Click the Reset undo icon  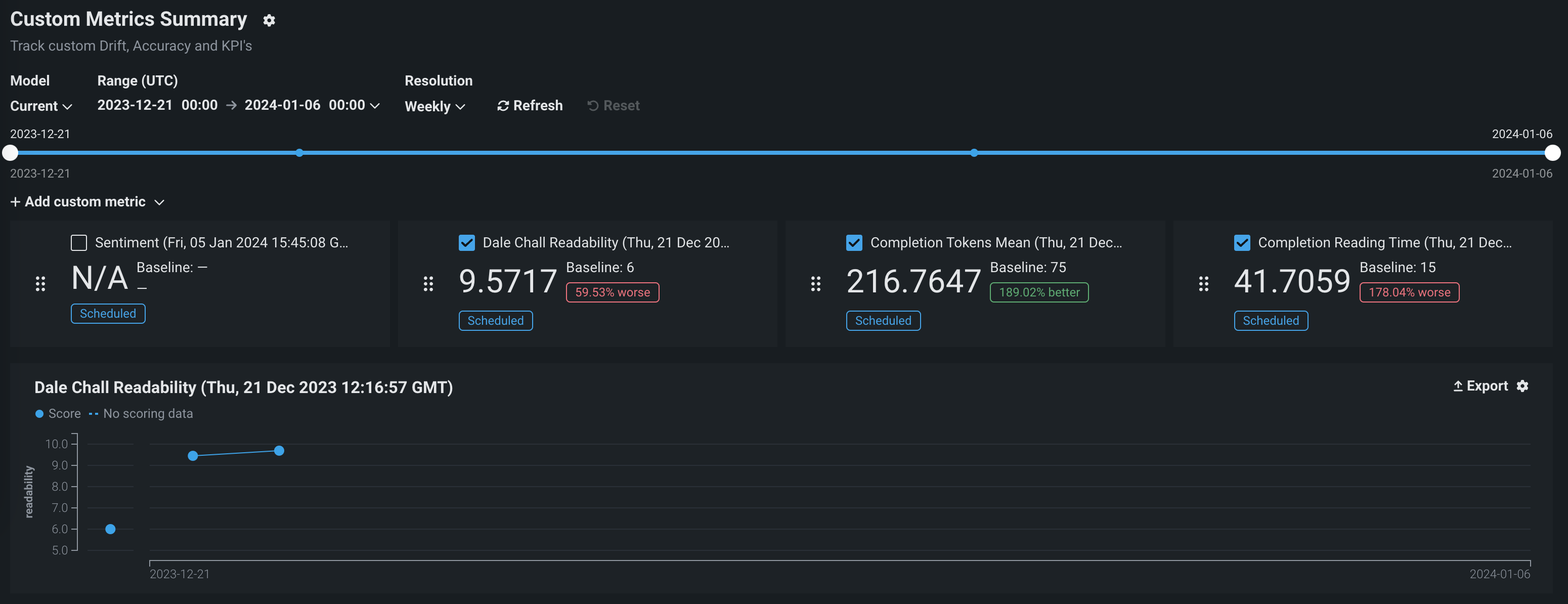[593, 106]
